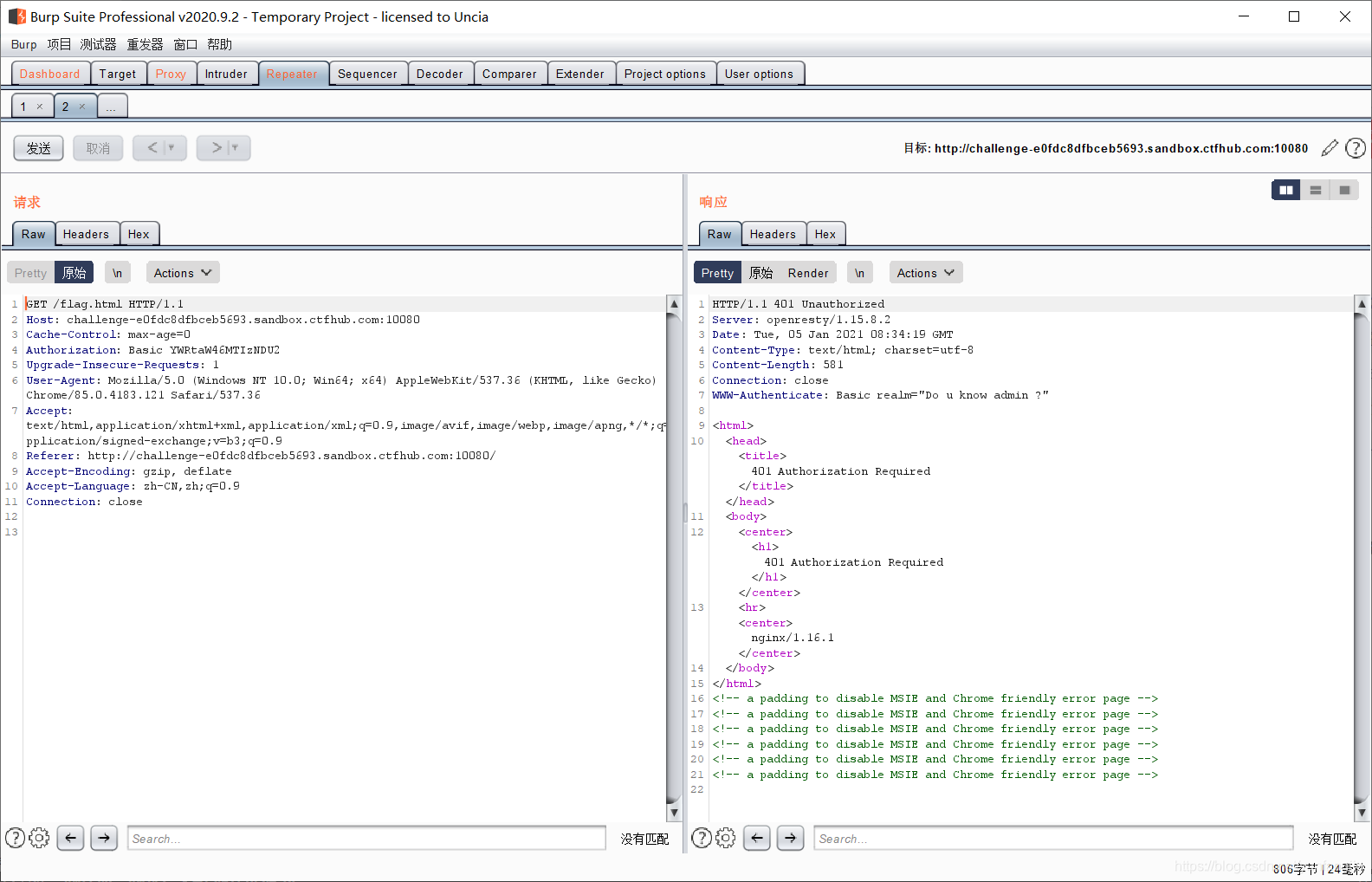
Task: Switch to top-bottom stacked layout view
Action: pos(1316,190)
